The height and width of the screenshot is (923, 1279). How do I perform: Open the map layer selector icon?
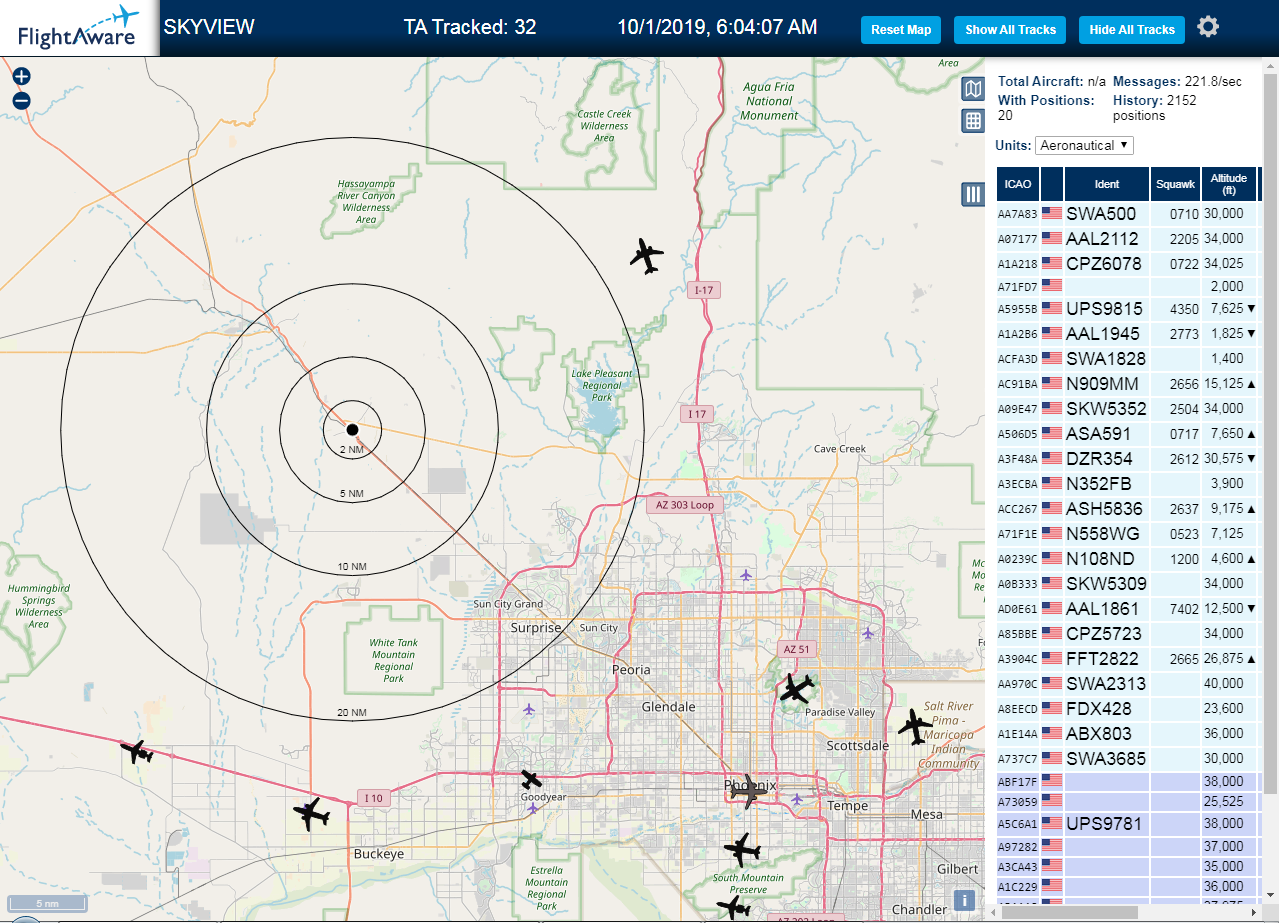[x=973, y=89]
